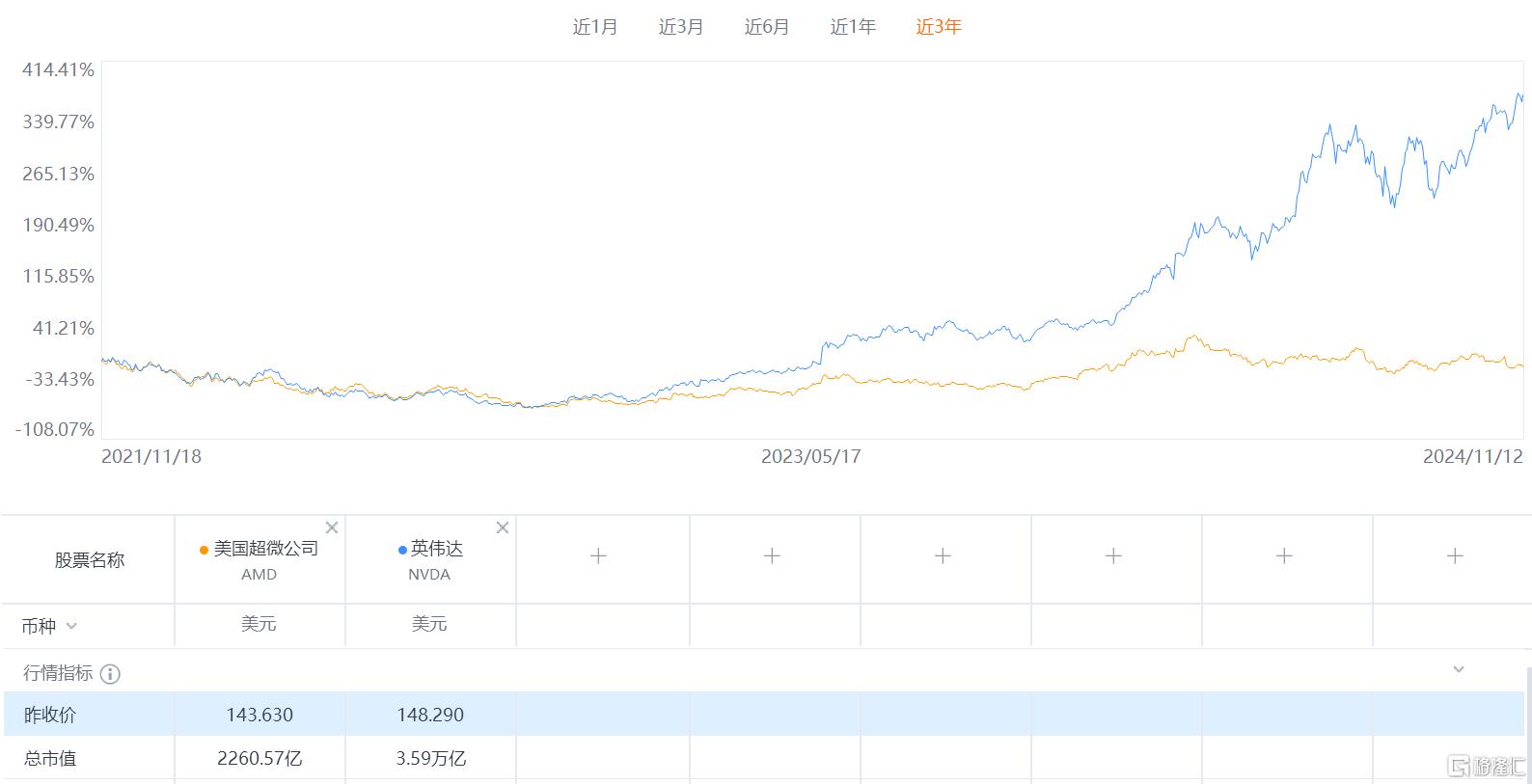Click the 英伟达 NVDA stock name
Viewport: 1532px width, 784px height.
click(436, 549)
